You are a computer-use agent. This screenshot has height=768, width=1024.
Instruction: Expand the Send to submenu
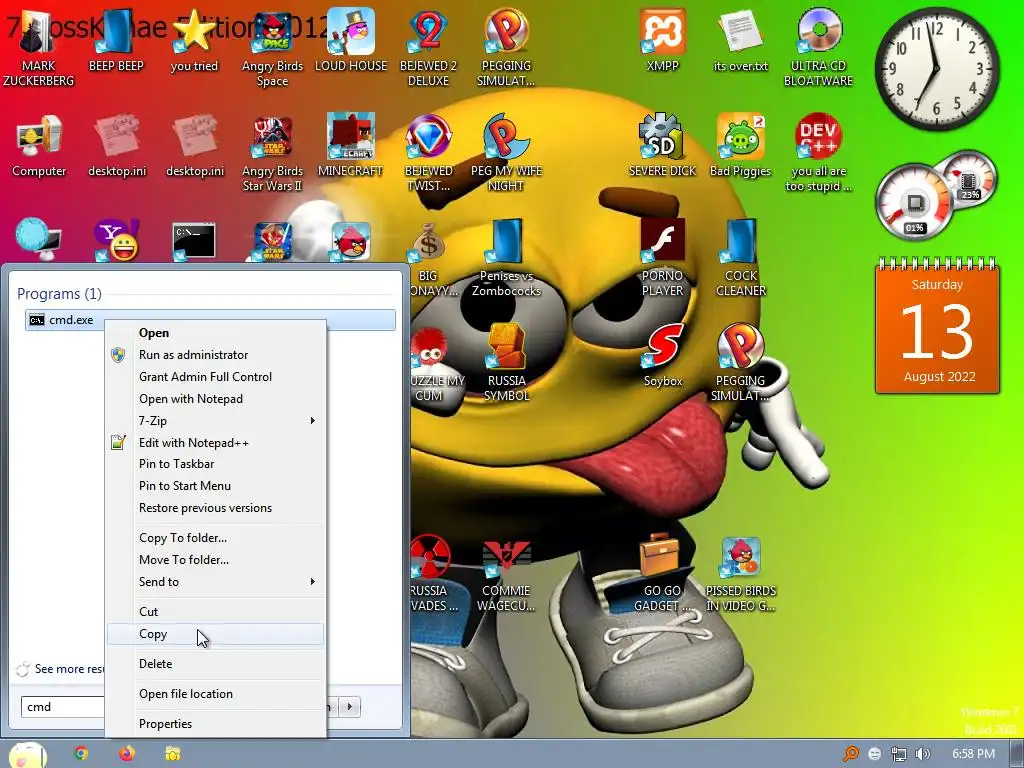(216, 582)
